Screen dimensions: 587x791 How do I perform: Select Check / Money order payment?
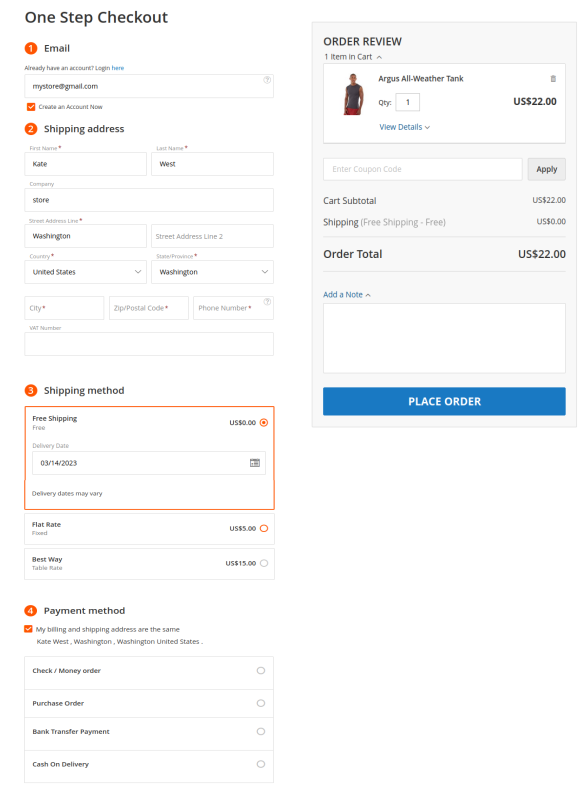(261, 670)
